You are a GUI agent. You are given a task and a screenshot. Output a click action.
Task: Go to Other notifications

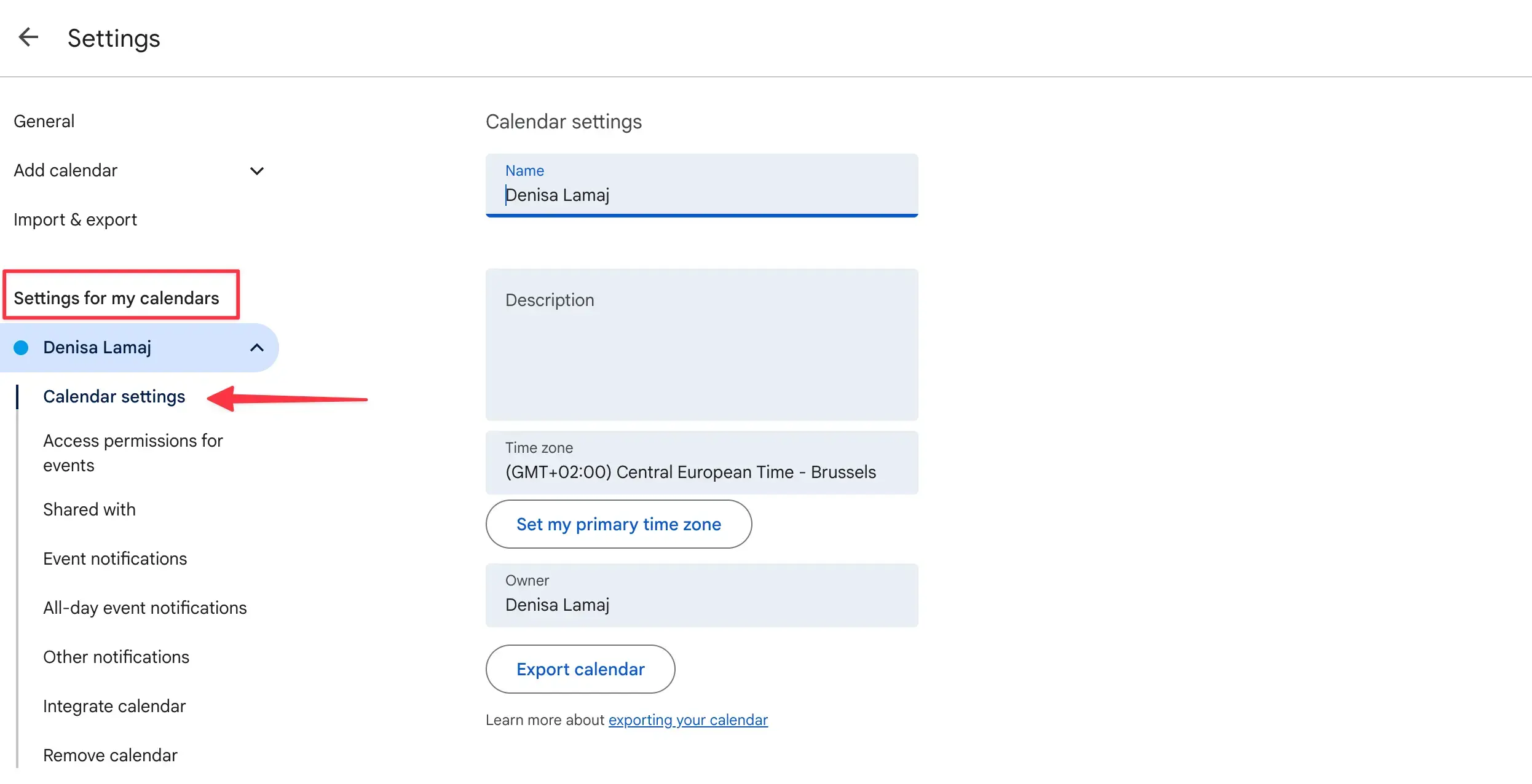[x=116, y=657]
